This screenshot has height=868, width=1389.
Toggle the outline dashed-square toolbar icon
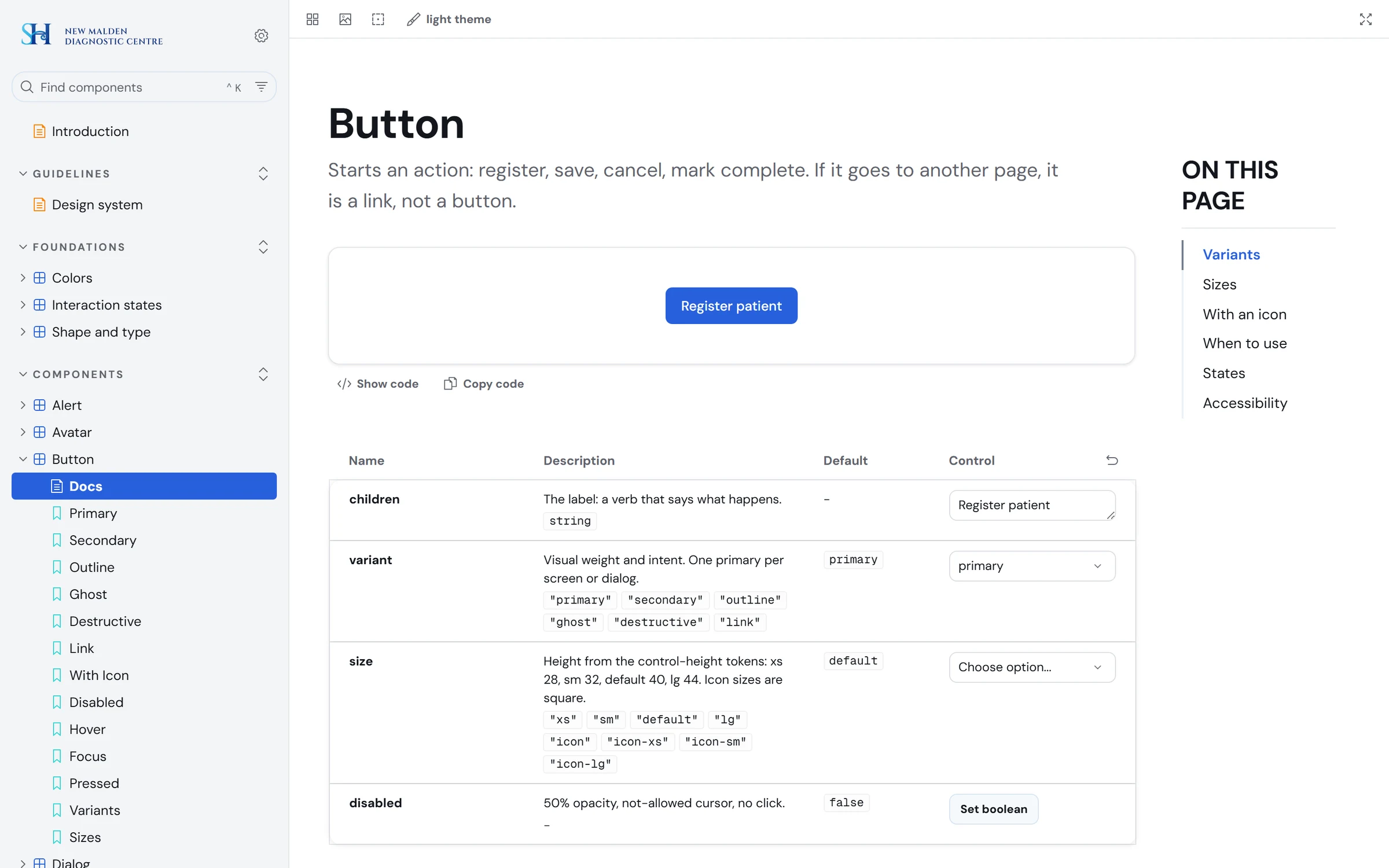click(x=378, y=19)
